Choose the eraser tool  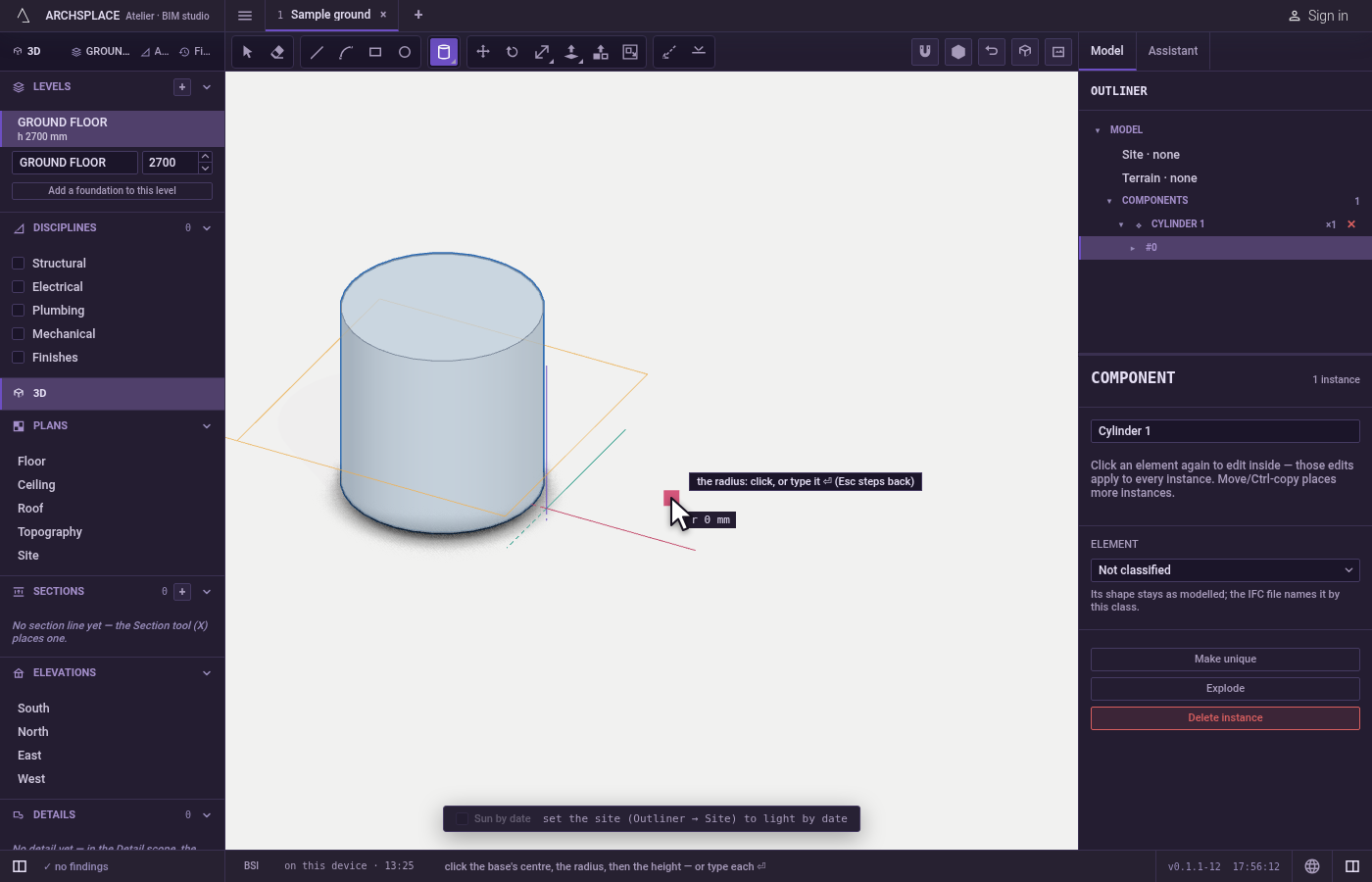pos(277,52)
